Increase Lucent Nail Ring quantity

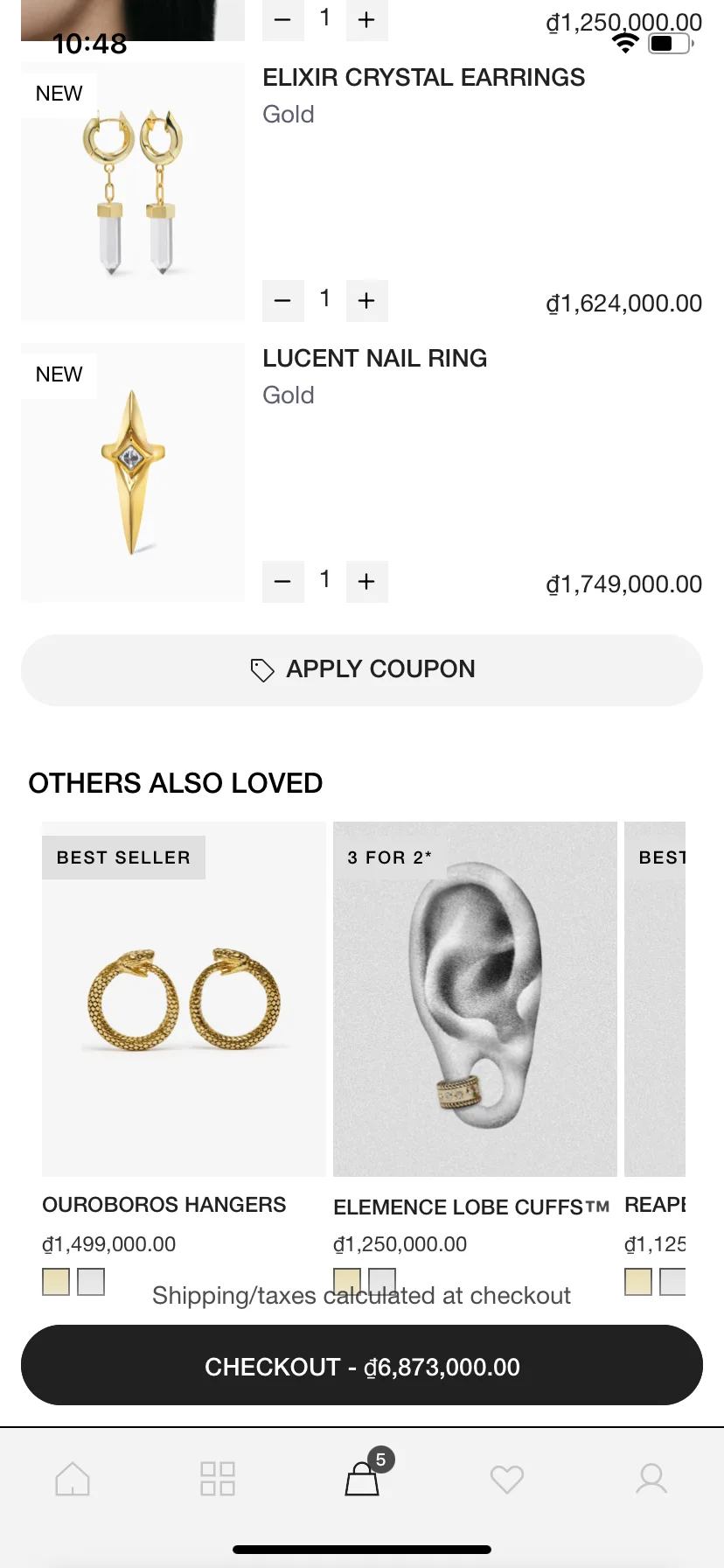pos(366,581)
